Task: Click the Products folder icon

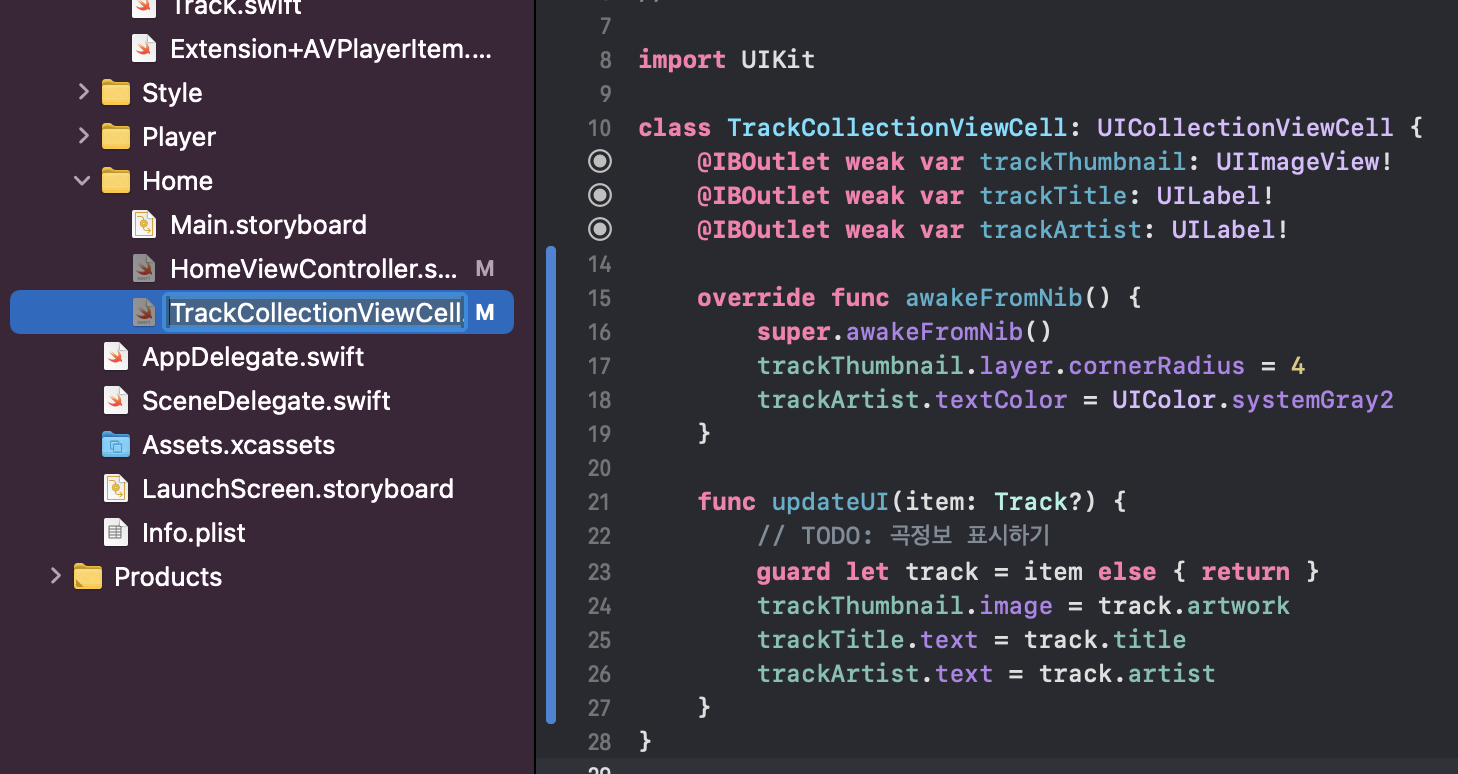Action: point(88,577)
